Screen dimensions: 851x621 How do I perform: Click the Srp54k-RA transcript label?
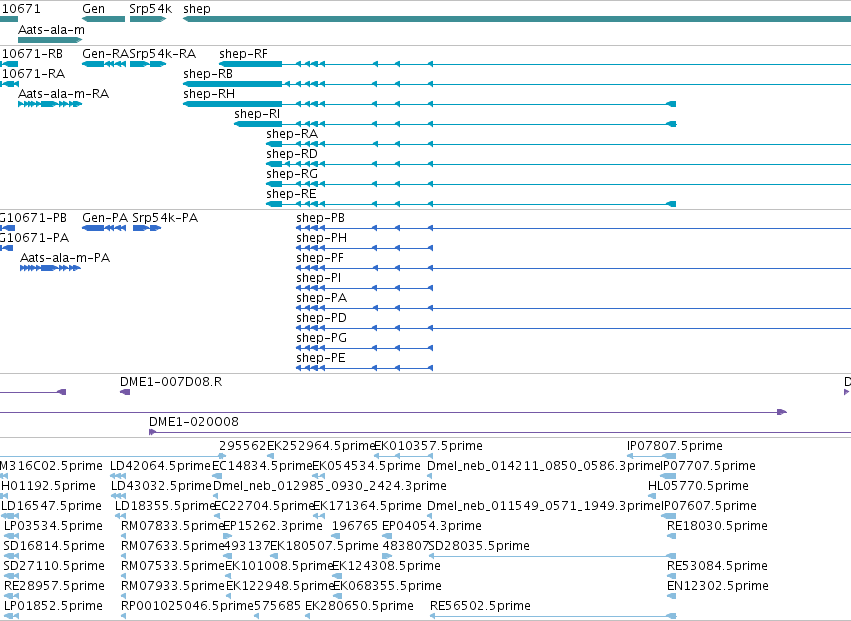162,54
